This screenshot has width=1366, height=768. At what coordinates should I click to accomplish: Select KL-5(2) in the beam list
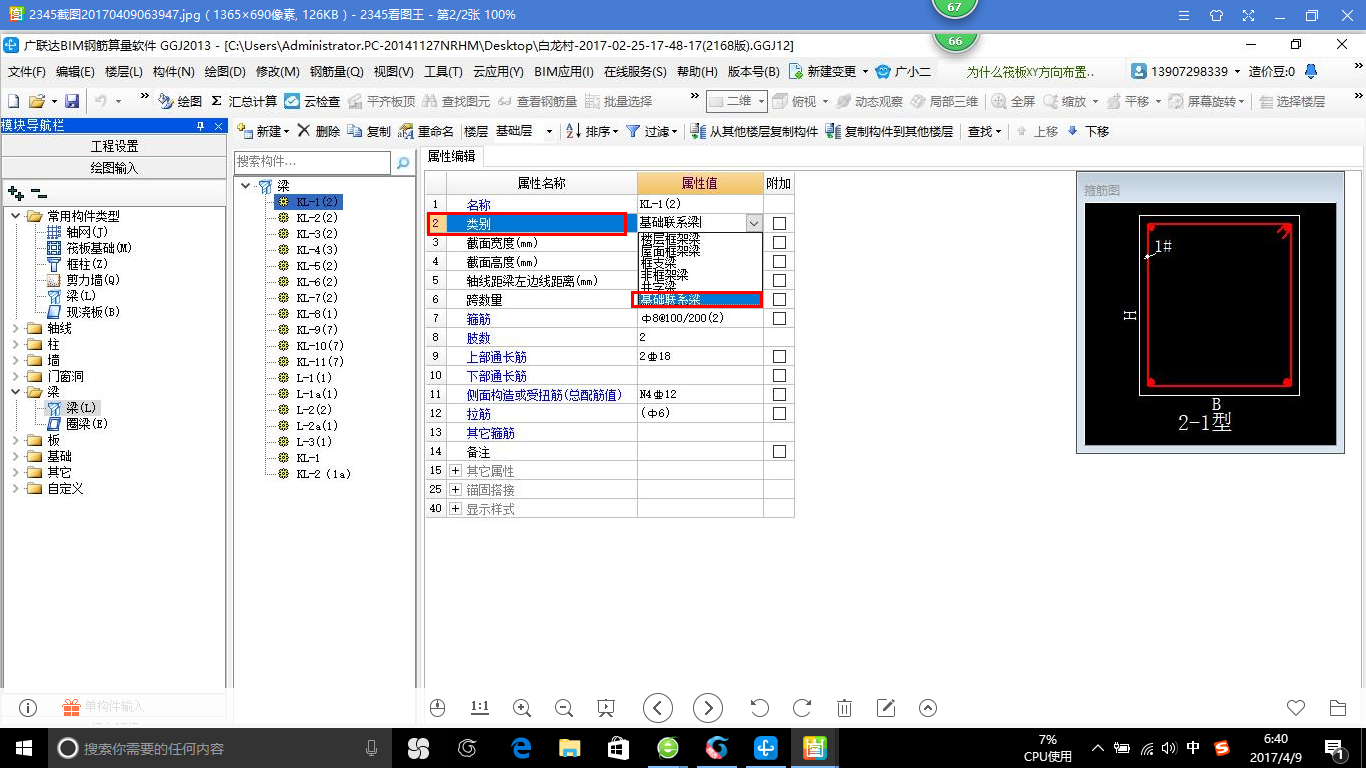316,265
